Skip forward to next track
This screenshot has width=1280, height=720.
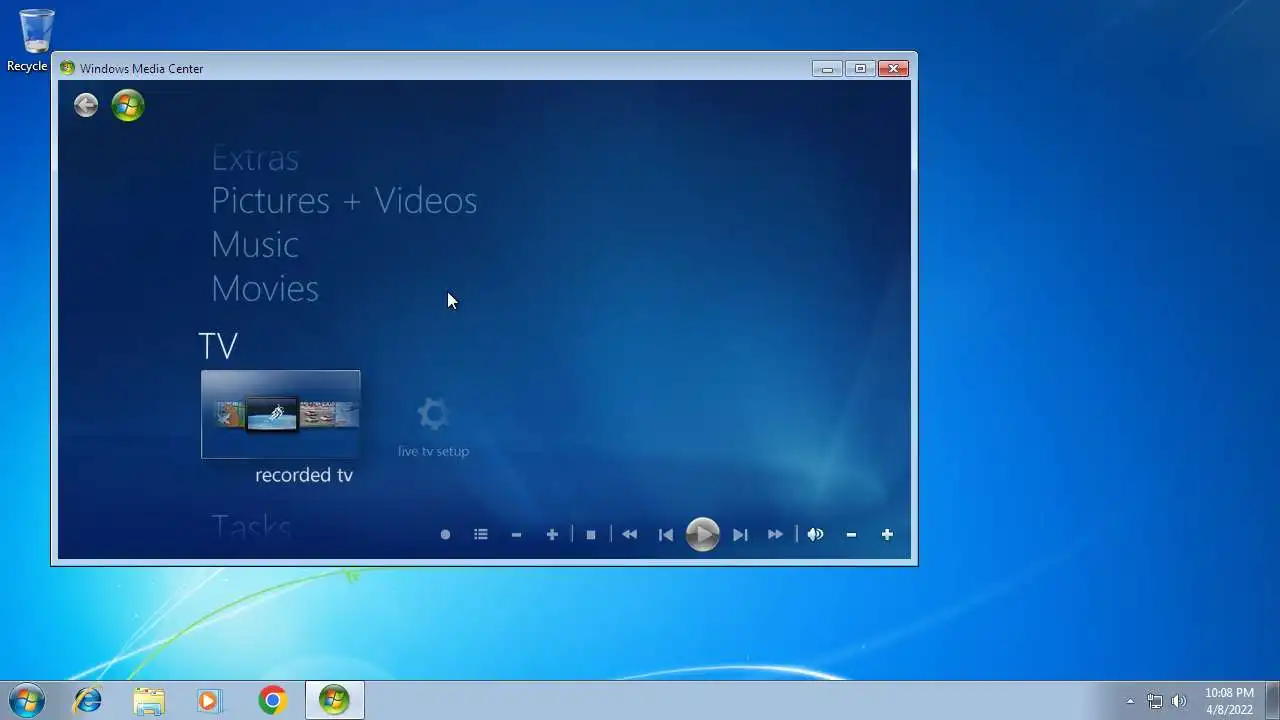[740, 535]
